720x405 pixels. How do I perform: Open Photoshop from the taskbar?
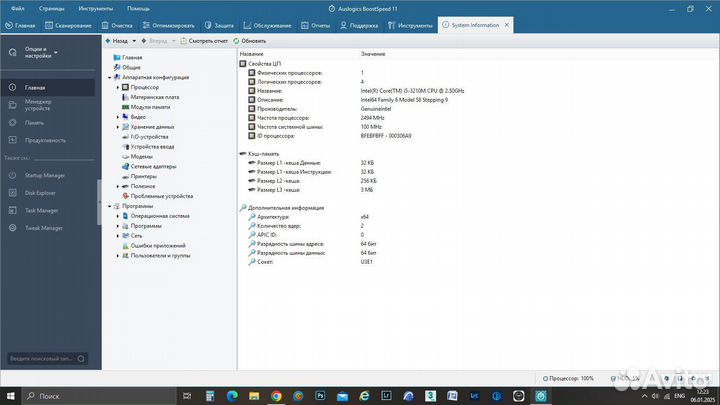pyautogui.click(x=320, y=396)
